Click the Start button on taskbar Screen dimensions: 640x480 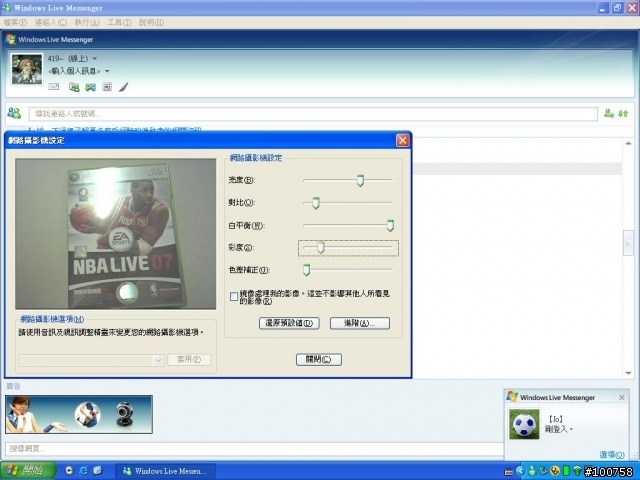tap(28, 471)
